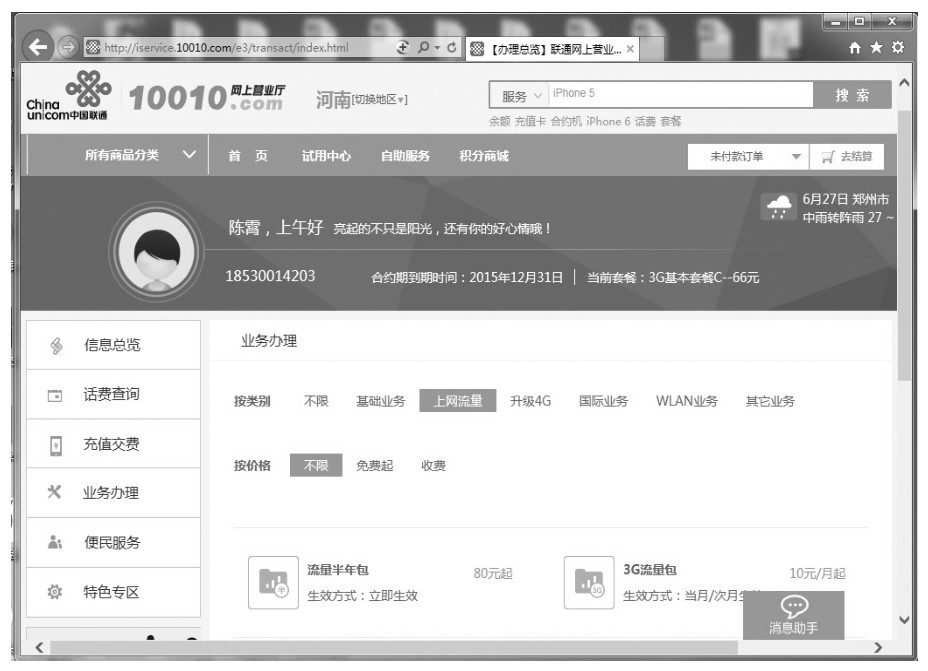Viewport: 928px width, 671px height.
Task: Select the 收费 price filter
Action: tap(433, 465)
